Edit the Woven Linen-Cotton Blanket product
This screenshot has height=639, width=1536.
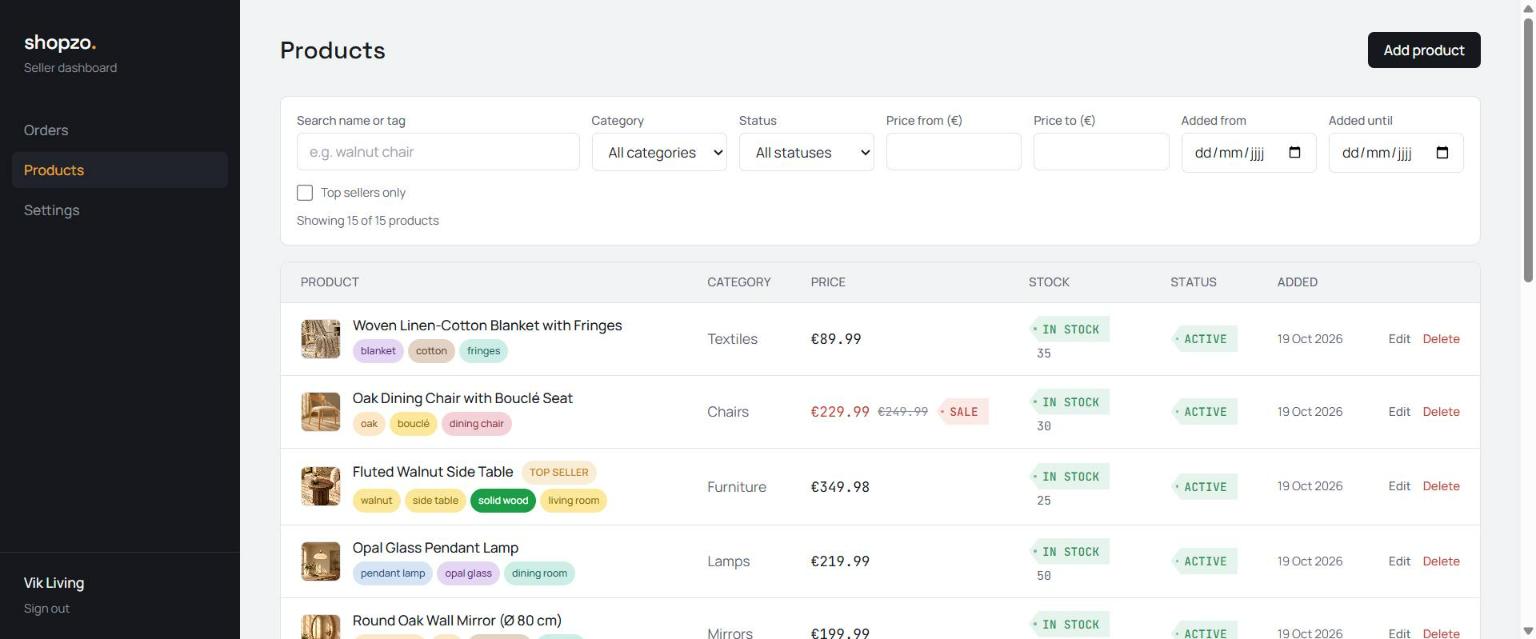(x=1399, y=339)
